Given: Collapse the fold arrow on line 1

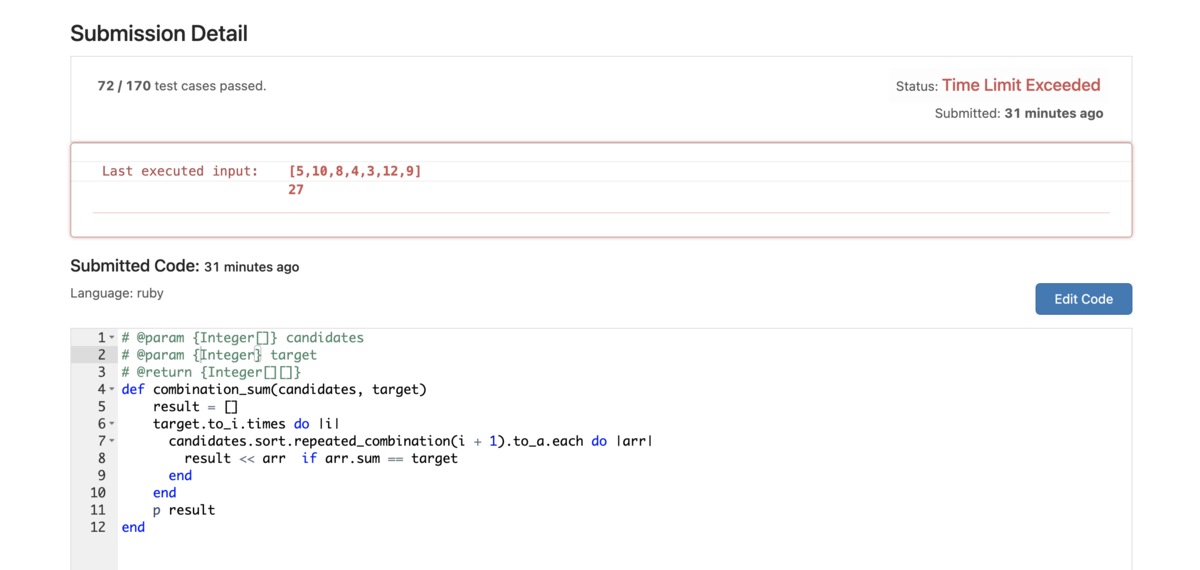Looking at the screenshot, I should coord(112,338).
